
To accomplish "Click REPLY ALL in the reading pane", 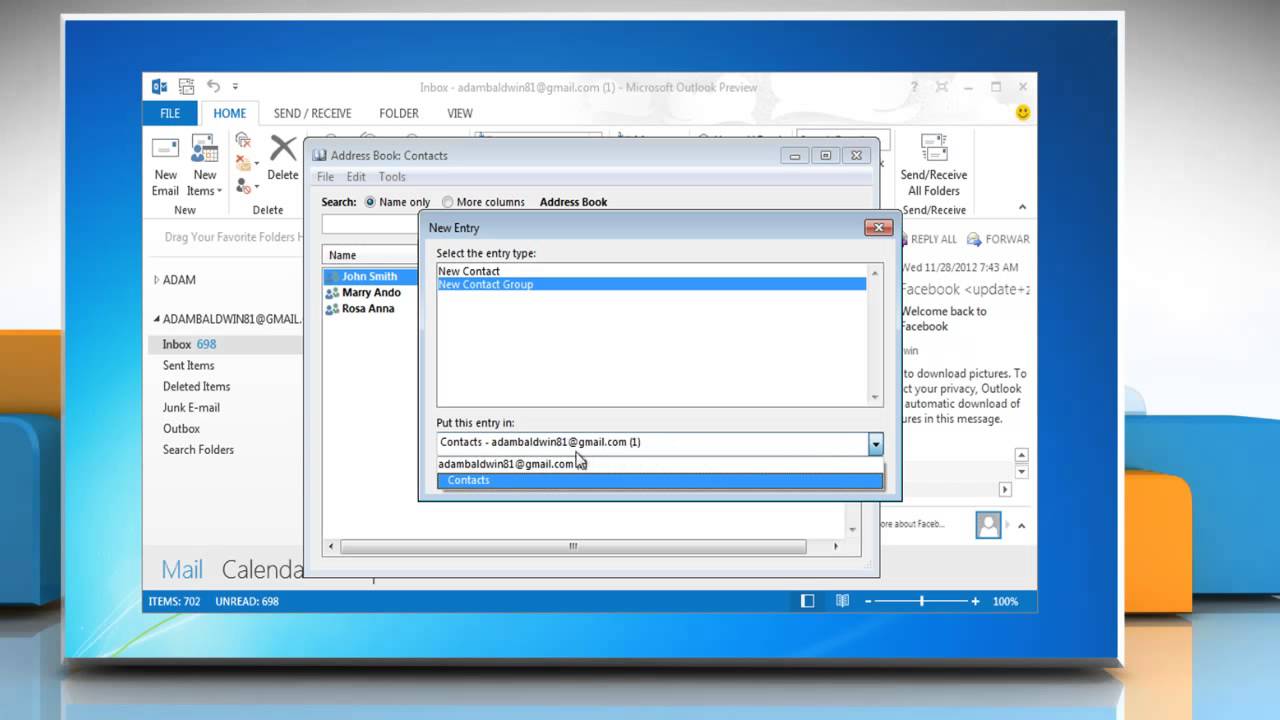I will (928, 239).
